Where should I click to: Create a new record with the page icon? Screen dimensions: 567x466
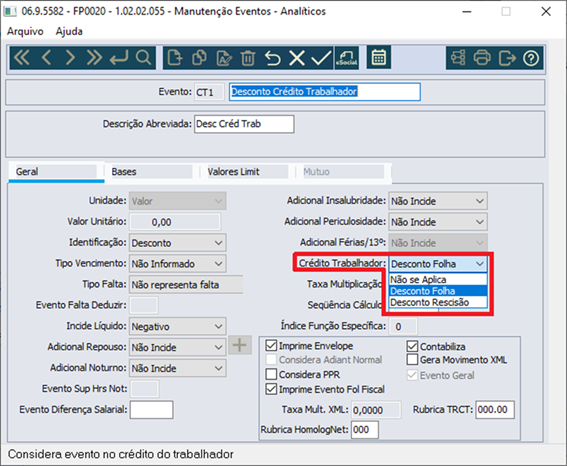coord(175,57)
